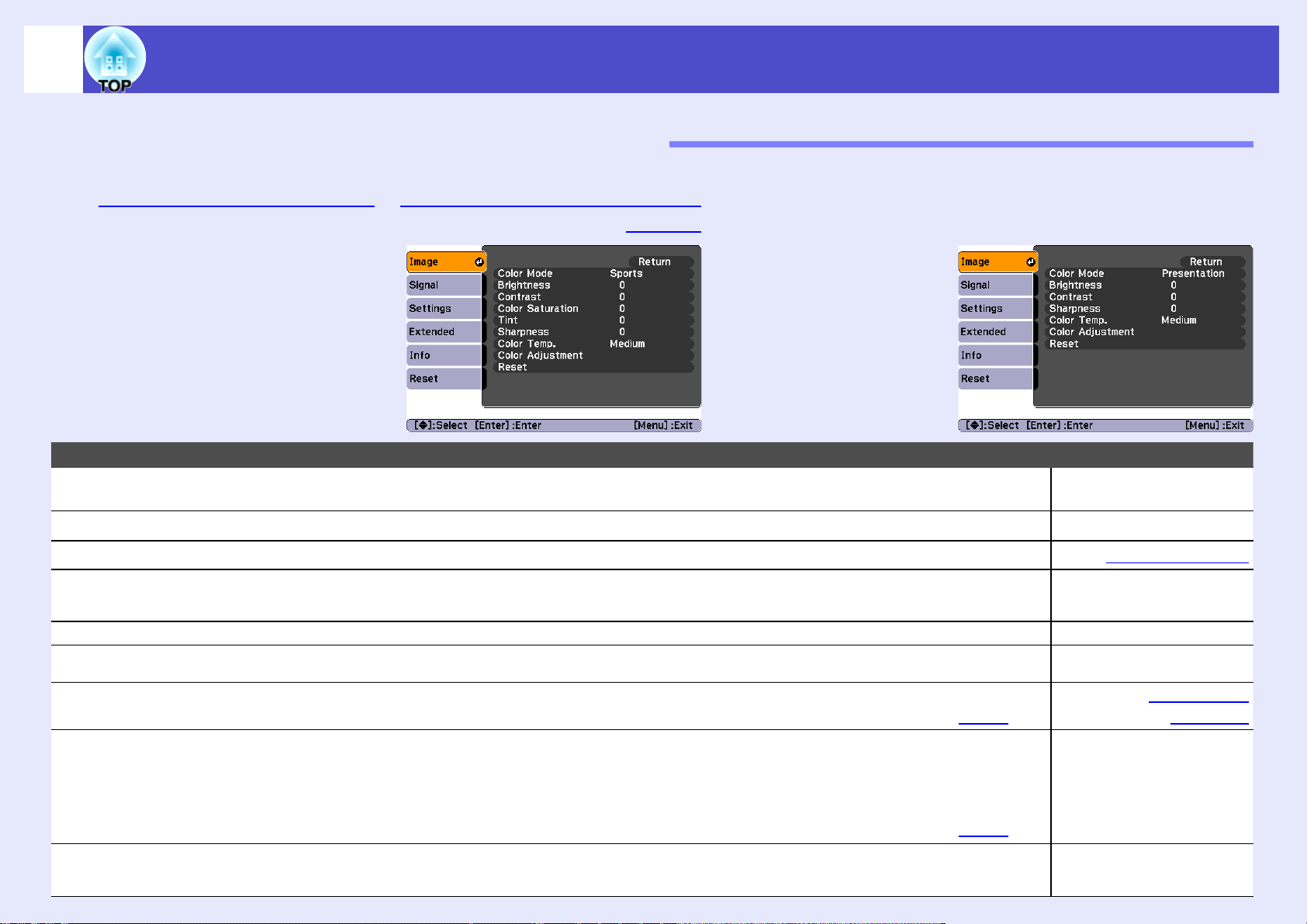Screen dimensions: 1307x924
Task: Click the Select arrows icon in Presentation menu footer
Action: (x=973, y=425)
